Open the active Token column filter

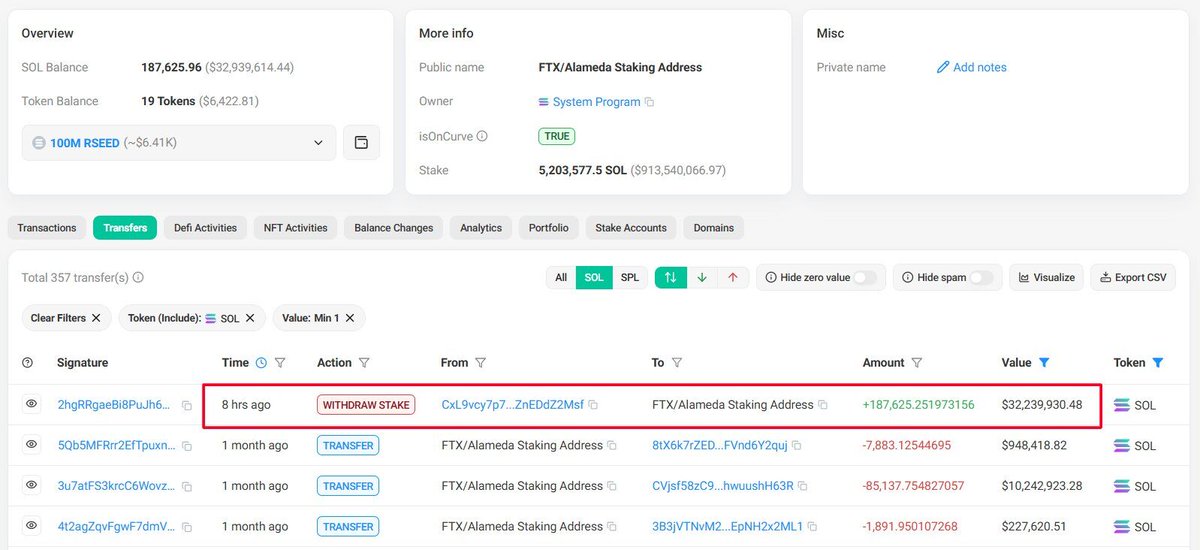[x=1158, y=363]
